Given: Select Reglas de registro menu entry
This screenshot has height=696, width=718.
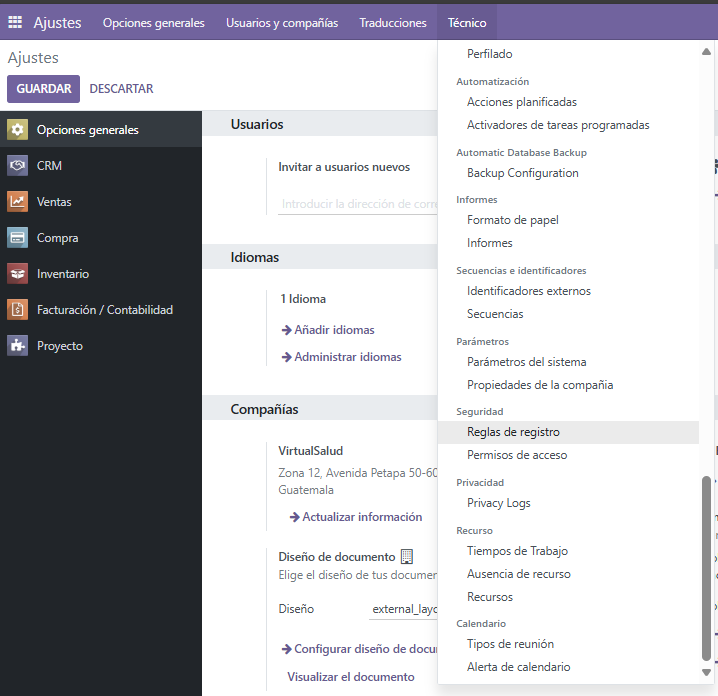Looking at the screenshot, I should point(513,432).
